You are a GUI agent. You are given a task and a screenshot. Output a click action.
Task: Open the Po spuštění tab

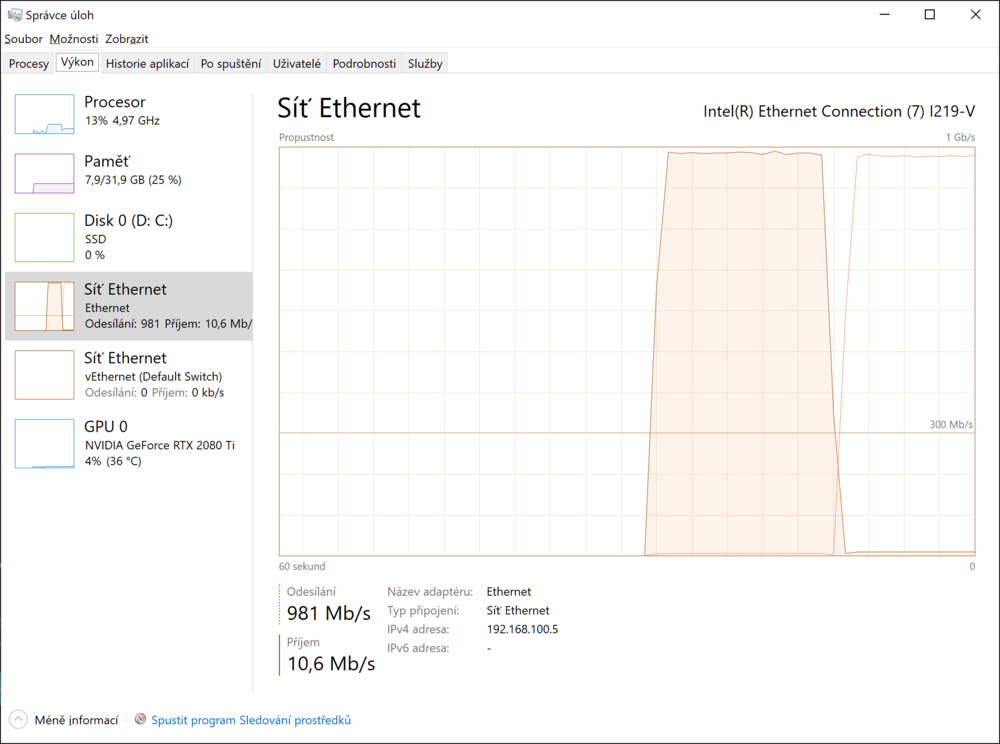pos(231,64)
